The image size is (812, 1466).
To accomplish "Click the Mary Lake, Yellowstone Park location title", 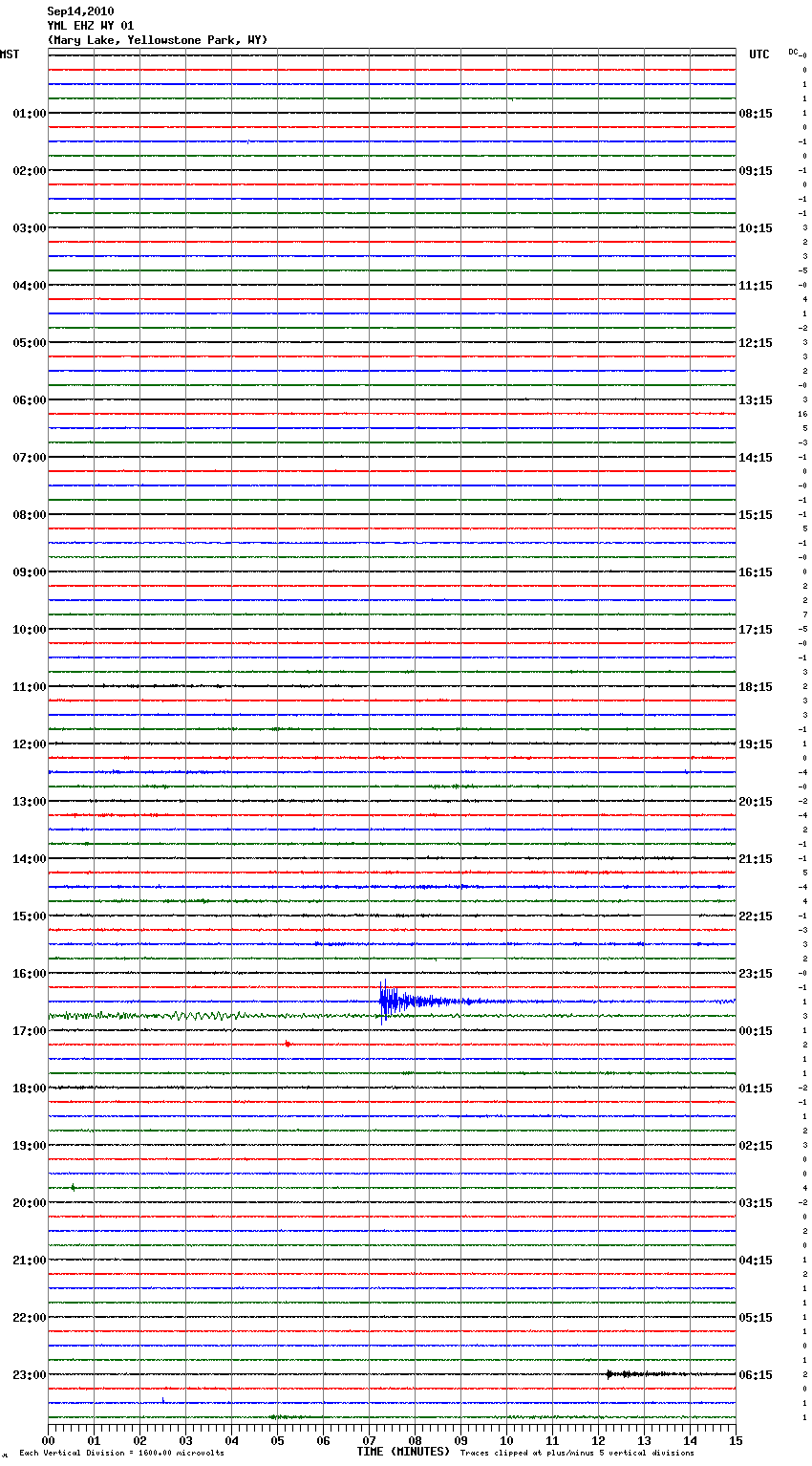I will tap(158, 40).
